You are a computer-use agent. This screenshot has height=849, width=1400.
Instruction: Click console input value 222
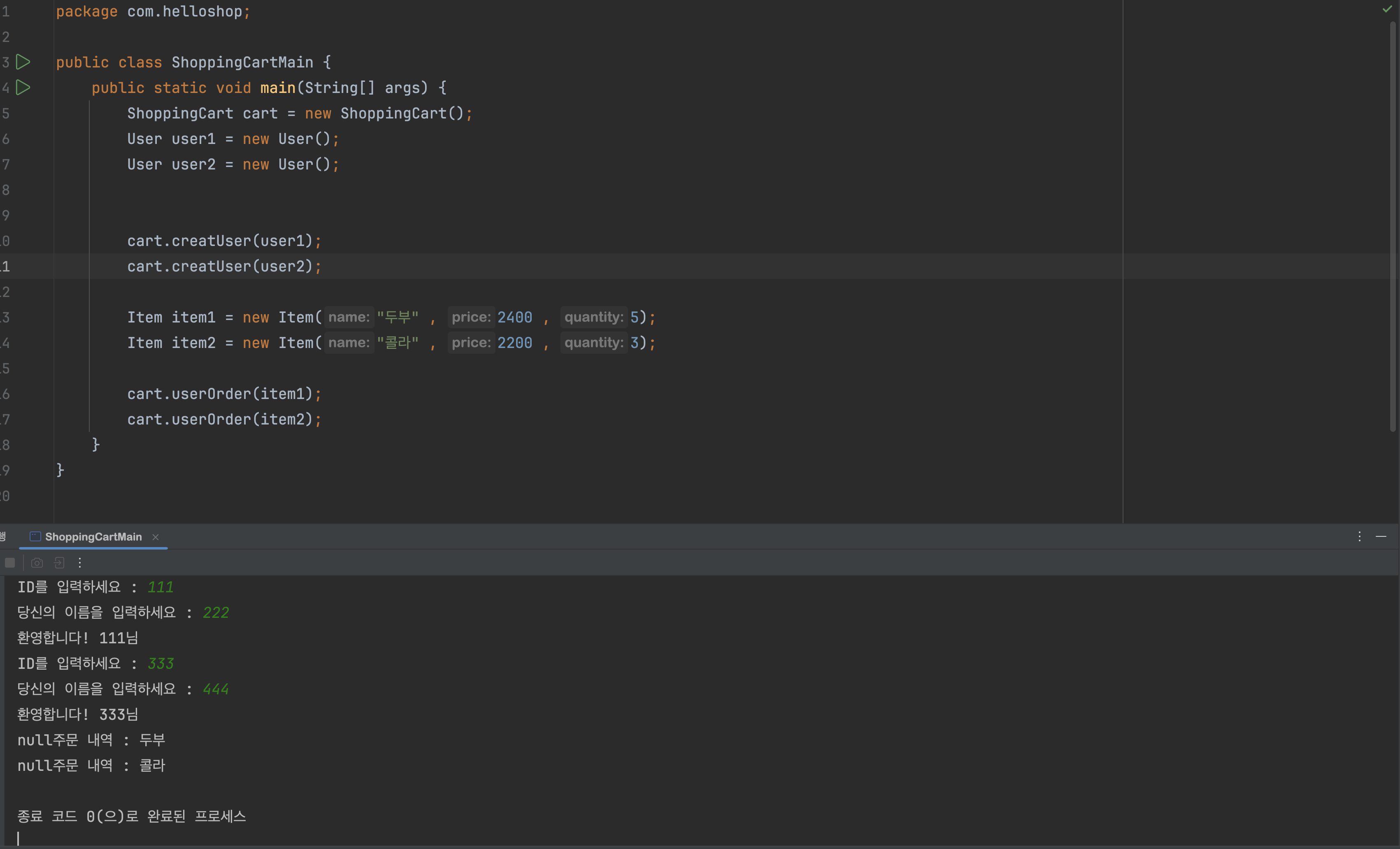coord(215,613)
